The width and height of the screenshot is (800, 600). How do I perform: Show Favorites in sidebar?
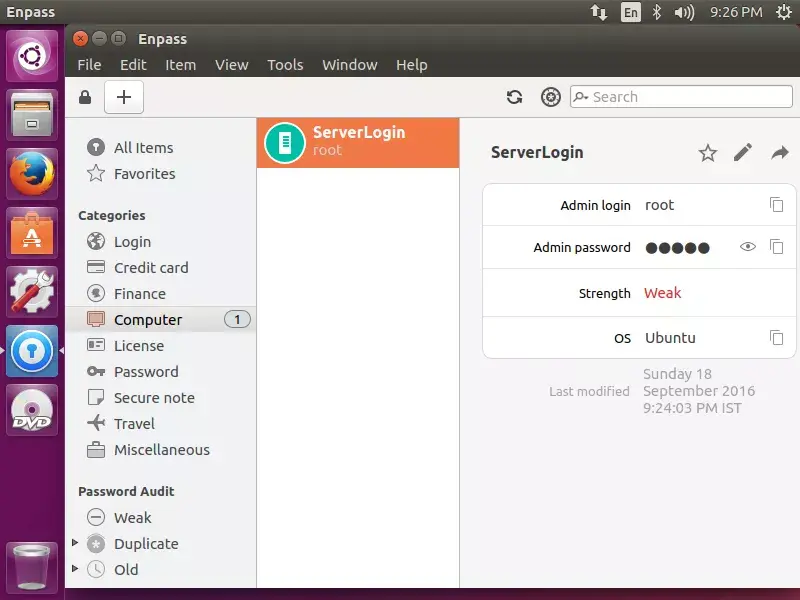(161, 173)
